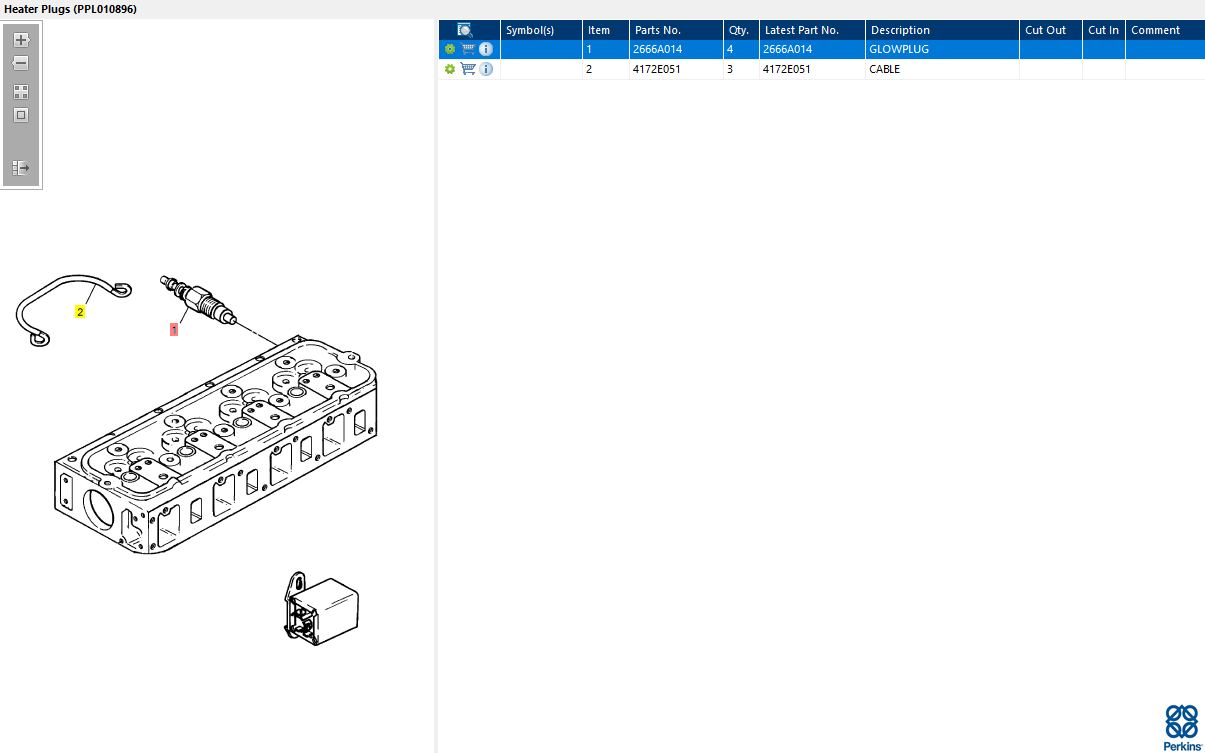Click the four-squares view icon
The image size is (1205, 753).
[x=21, y=91]
